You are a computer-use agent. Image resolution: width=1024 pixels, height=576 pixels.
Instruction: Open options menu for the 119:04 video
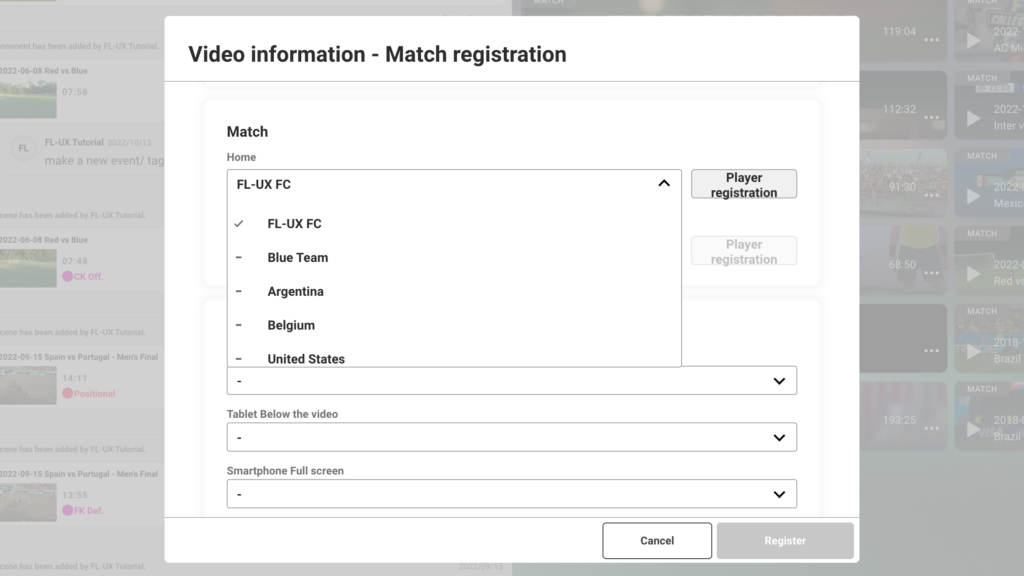[931, 40]
